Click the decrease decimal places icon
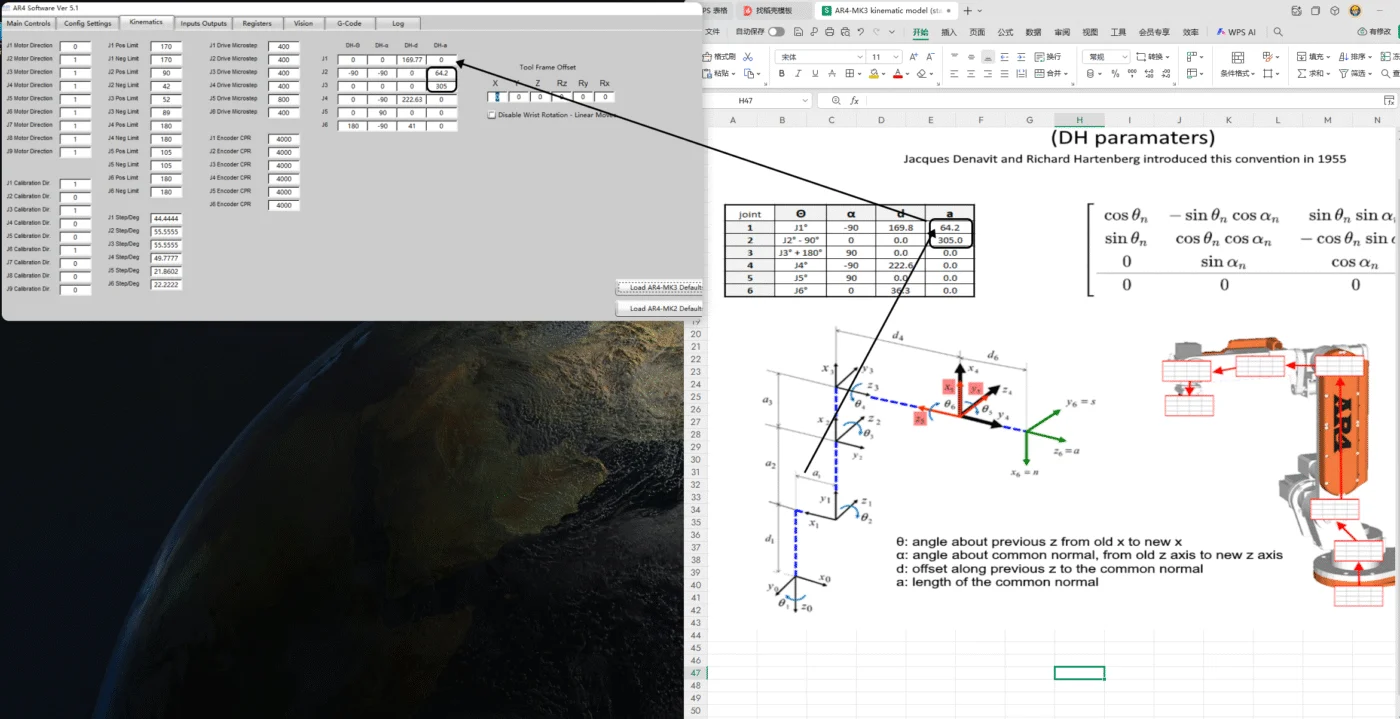This screenshot has height=719, width=1400. point(1166,73)
